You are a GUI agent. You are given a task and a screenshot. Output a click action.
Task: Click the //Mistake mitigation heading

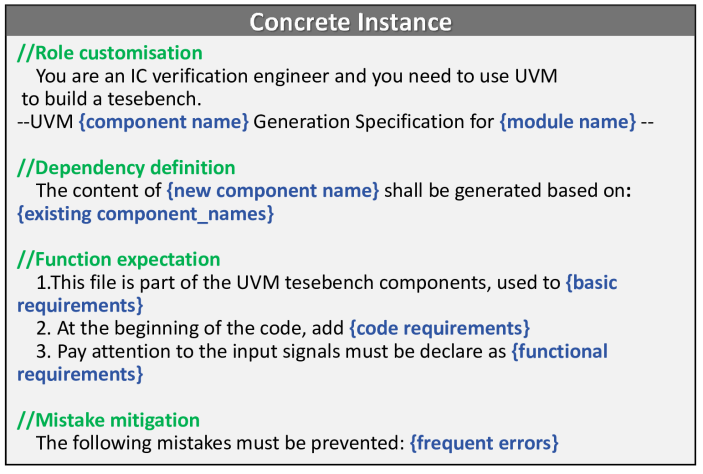(108, 420)
